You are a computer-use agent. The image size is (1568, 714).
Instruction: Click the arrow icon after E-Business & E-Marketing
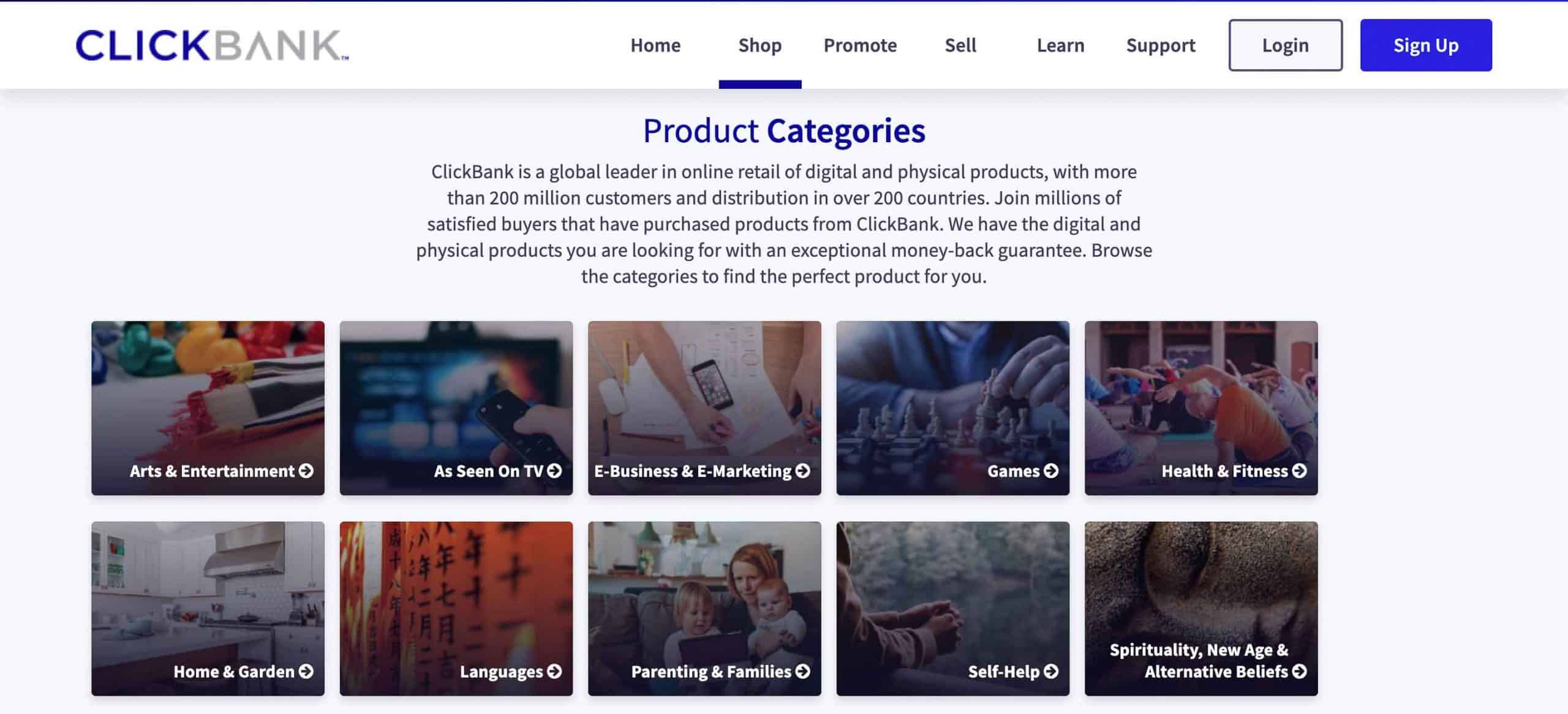(x=803, y=471)
